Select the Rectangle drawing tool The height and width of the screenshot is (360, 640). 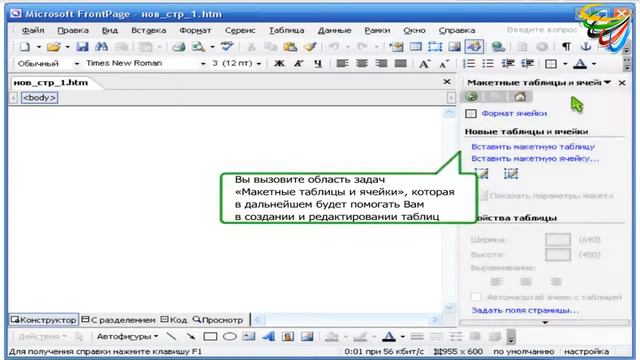(x=210, y=336)
